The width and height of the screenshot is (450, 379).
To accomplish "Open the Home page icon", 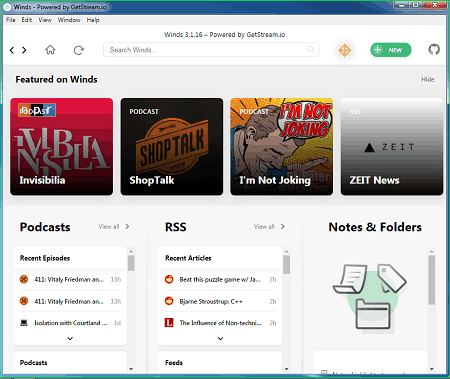I will click(50, 50).
